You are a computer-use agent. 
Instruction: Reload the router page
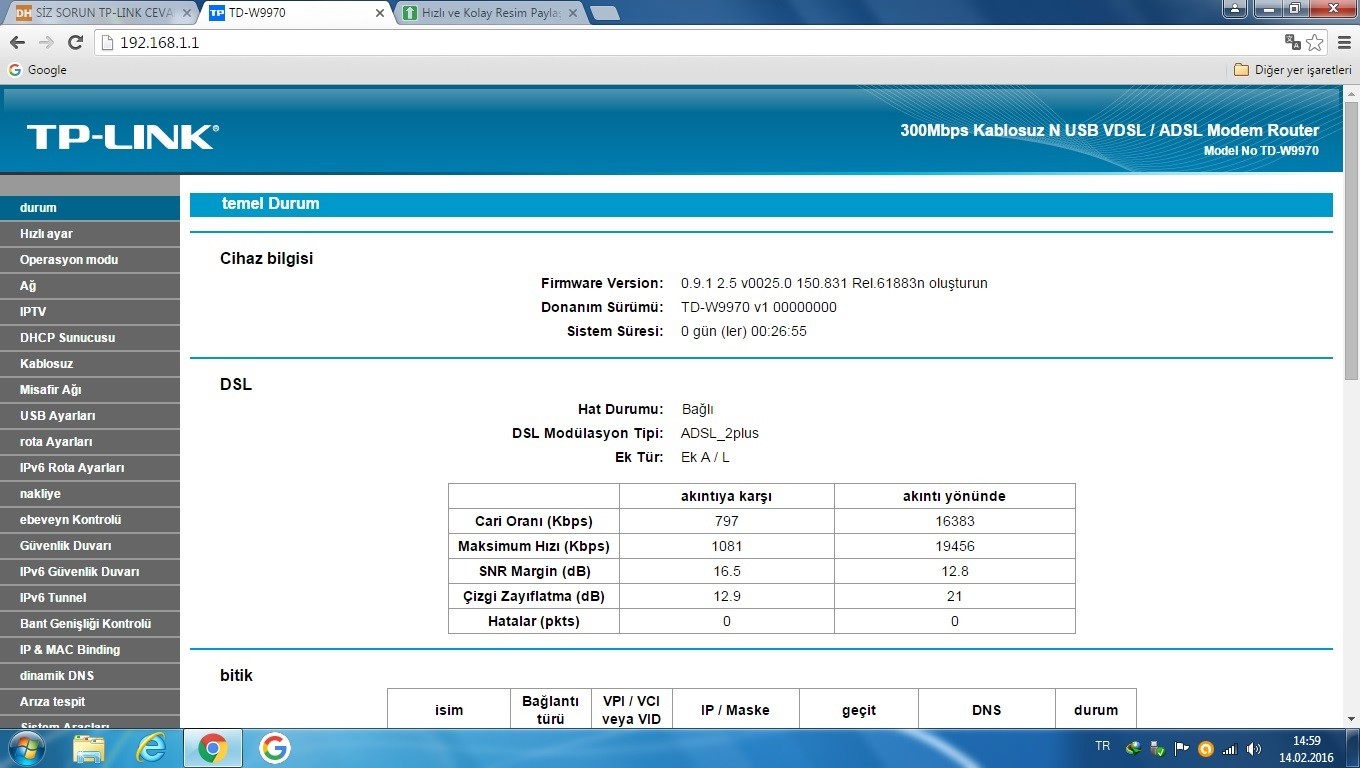pos(75,42)
